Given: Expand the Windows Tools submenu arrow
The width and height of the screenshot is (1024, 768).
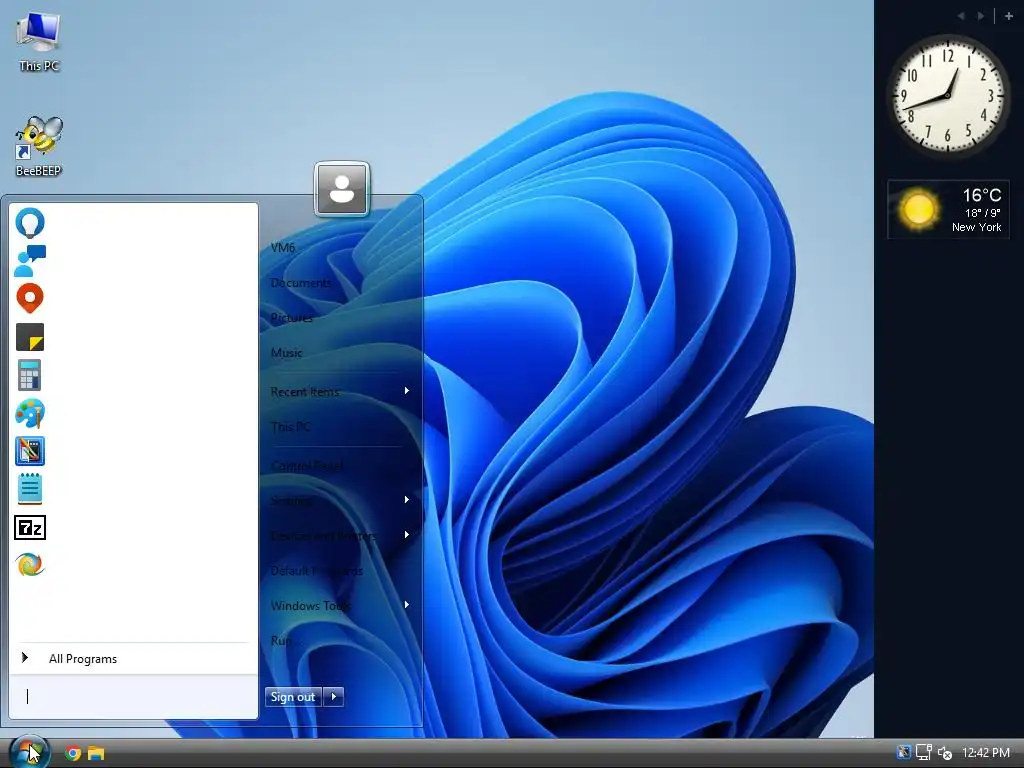Looking at the screenshot, I should [407, 605].
